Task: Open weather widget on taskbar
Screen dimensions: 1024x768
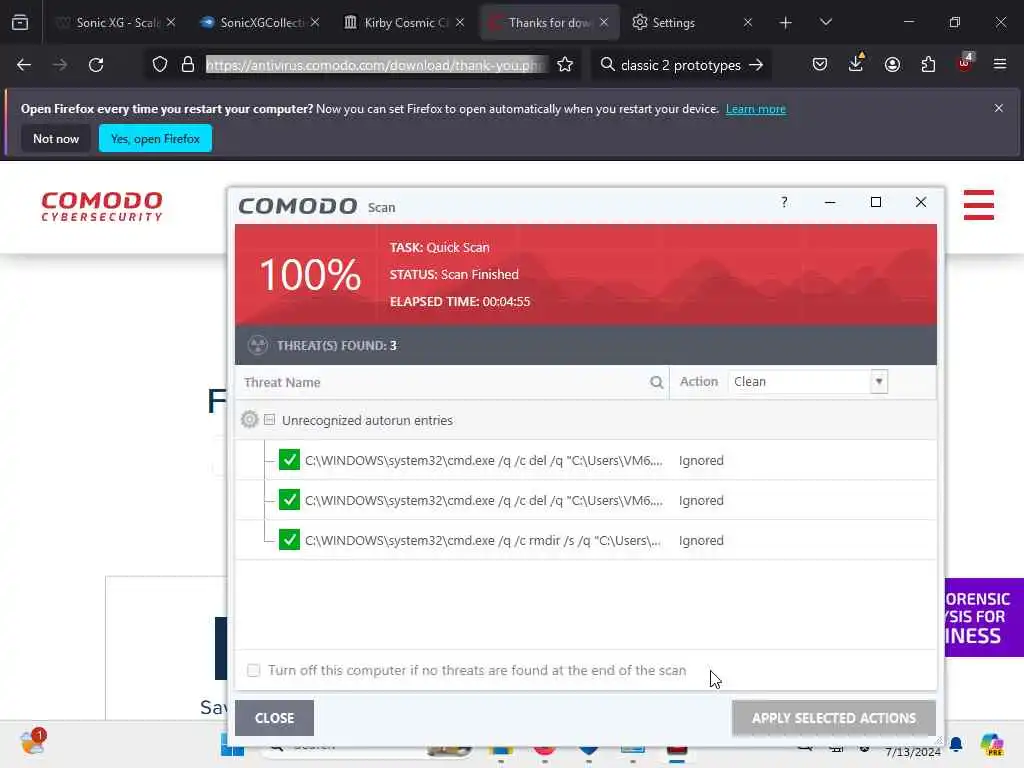Action: (x=33, y=741)
